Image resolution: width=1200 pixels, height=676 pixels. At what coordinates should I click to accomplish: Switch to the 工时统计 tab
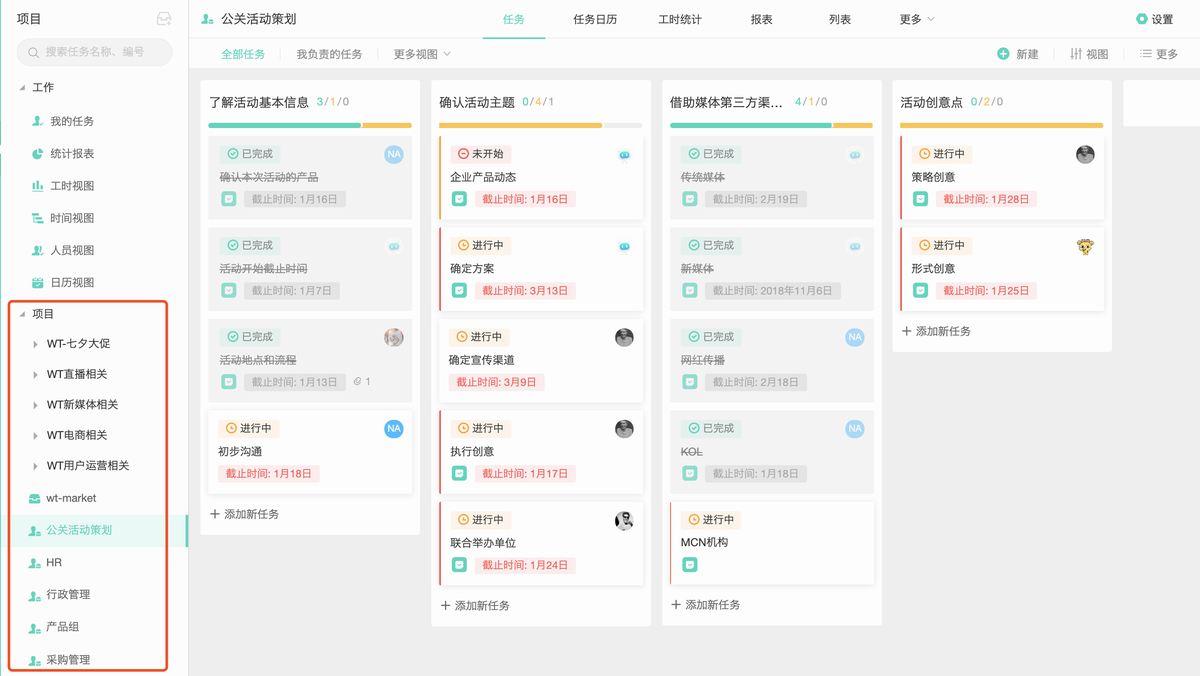click(680, 19)
